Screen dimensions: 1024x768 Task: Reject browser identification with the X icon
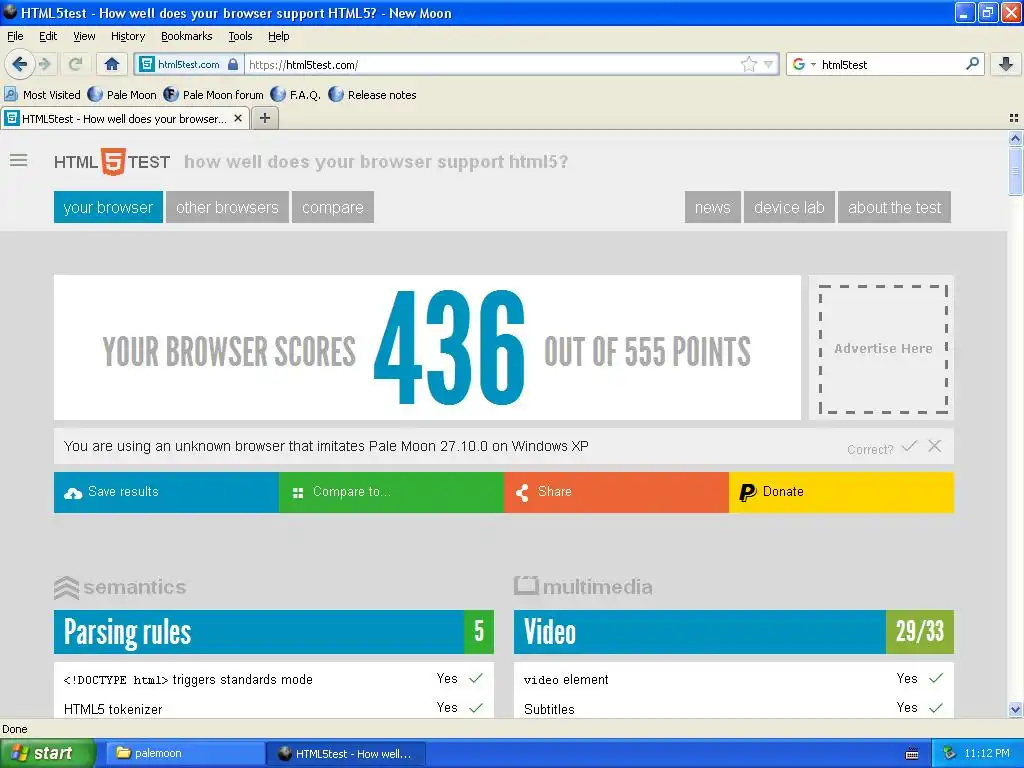935,446
